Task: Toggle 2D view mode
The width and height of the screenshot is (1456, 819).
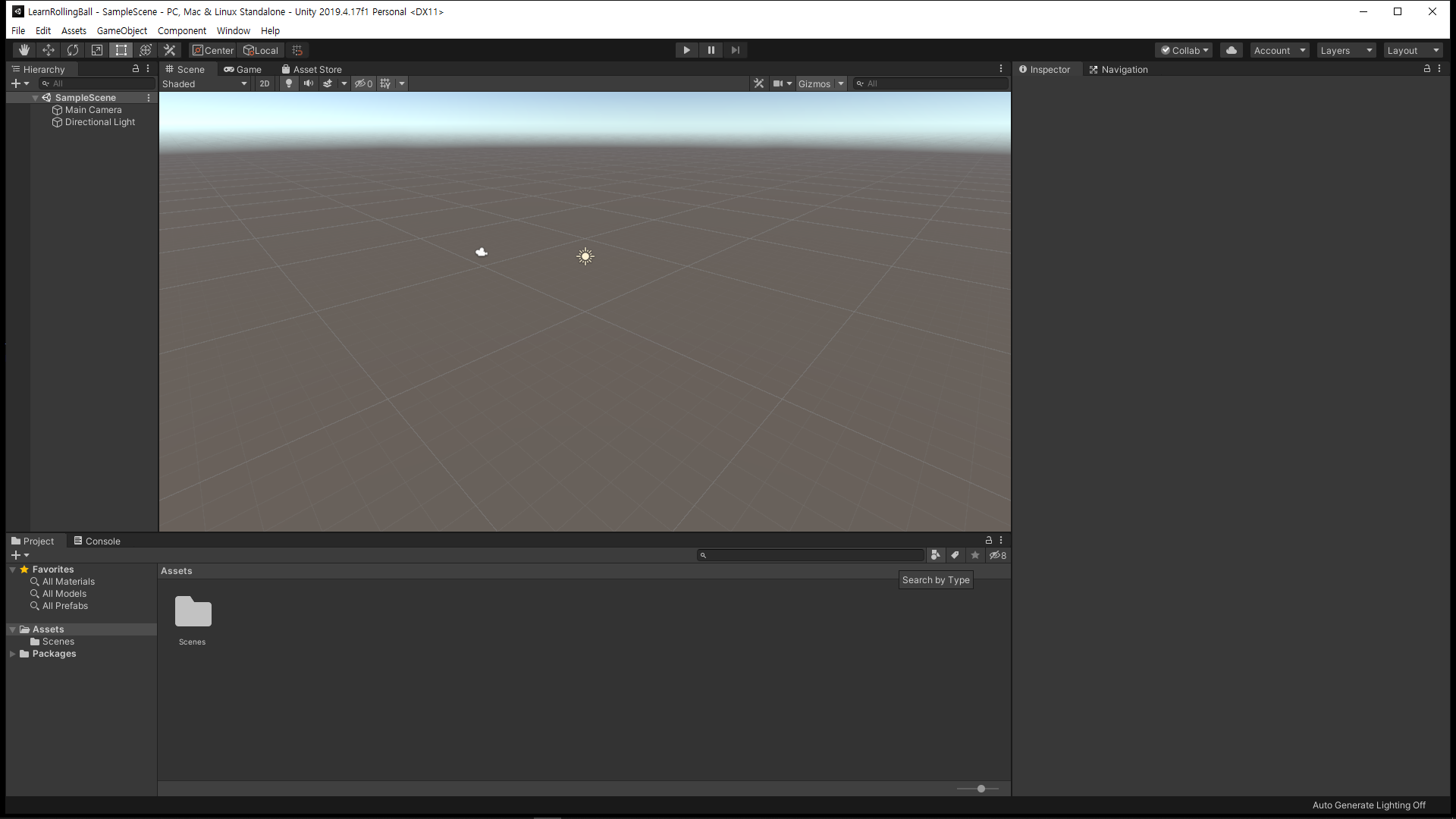Action: pyautogui.click(x=264, y=83)
